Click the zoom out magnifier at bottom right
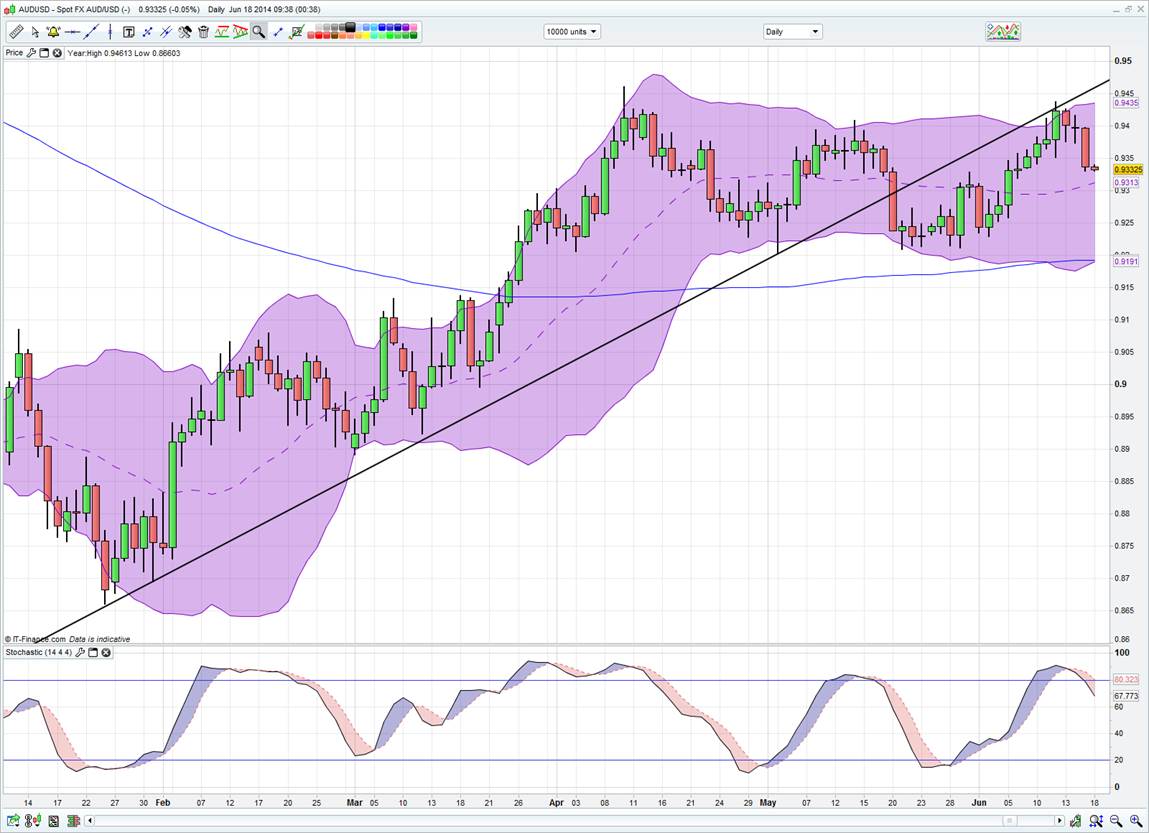1149x833 pixels. pyautogui.click(x=1115, y=821)
